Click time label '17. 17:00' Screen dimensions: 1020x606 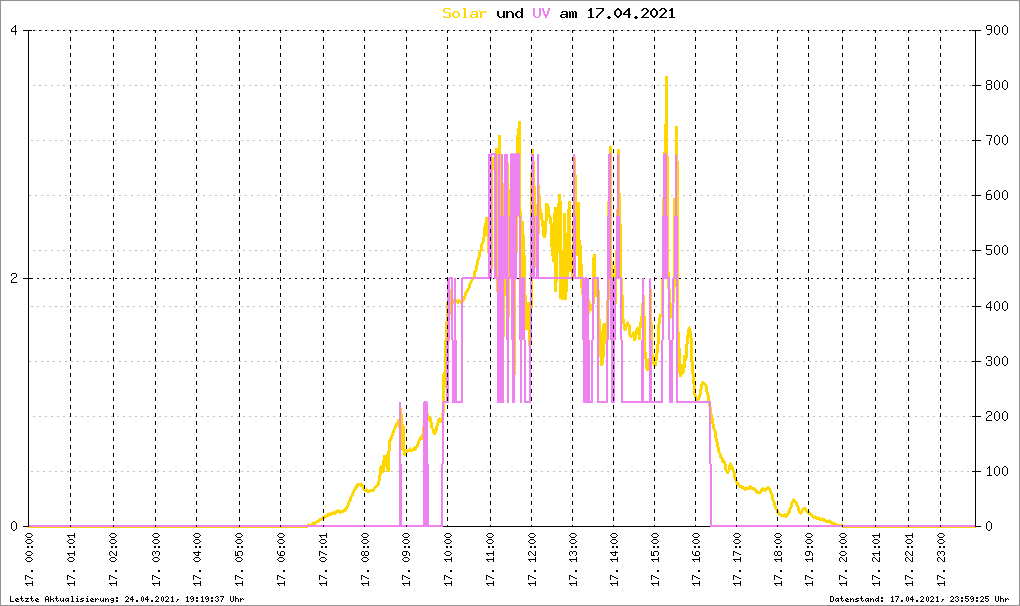pyautogui.click(x=737, y=560)
